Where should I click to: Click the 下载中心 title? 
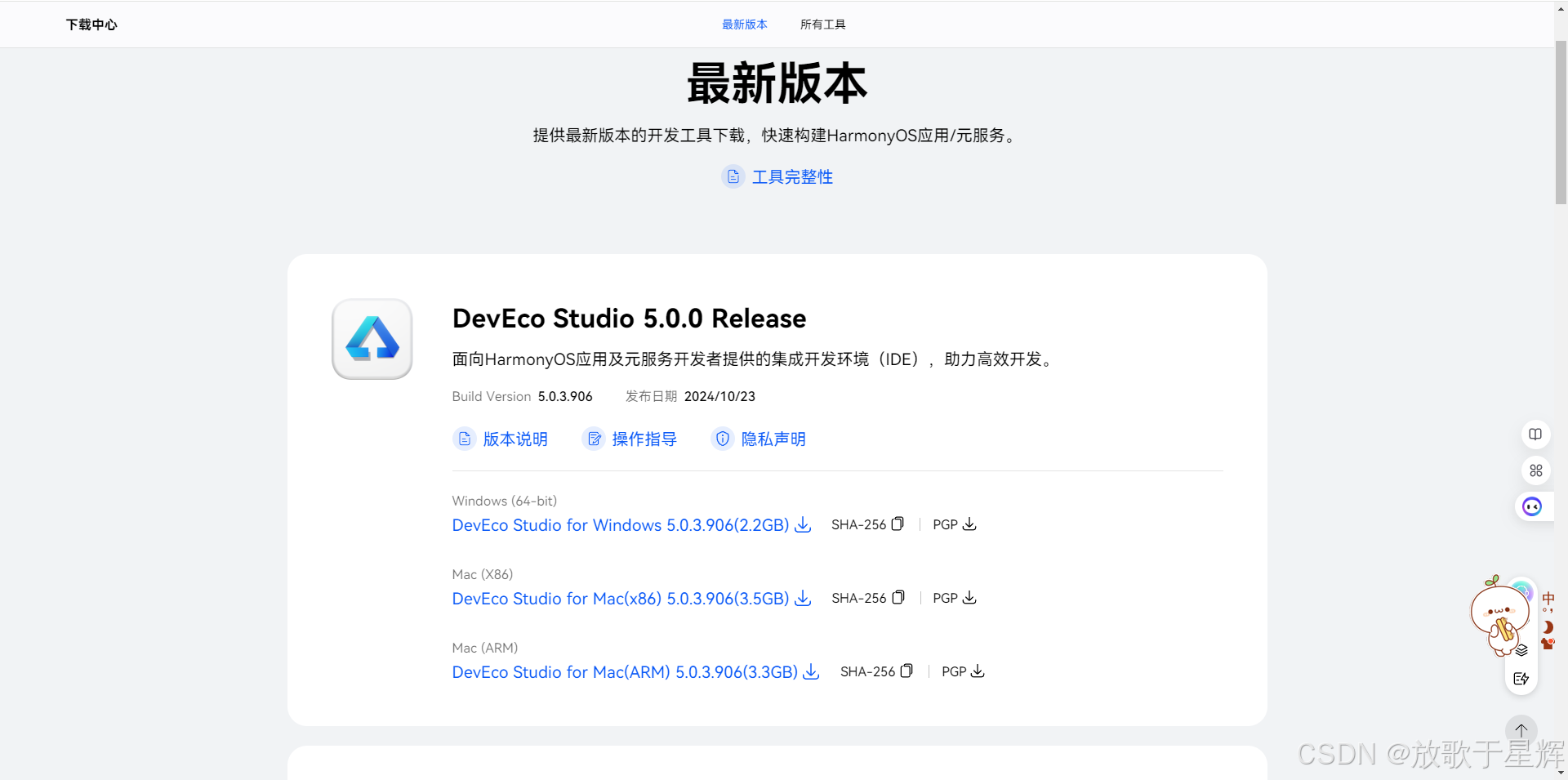point(91,25)
